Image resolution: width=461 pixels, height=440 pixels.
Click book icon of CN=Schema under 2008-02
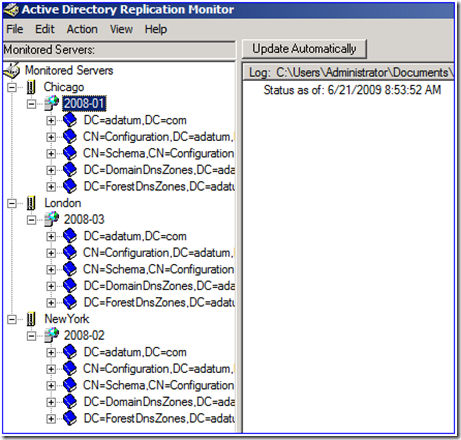pyautogui.click(x=70, y=385)
